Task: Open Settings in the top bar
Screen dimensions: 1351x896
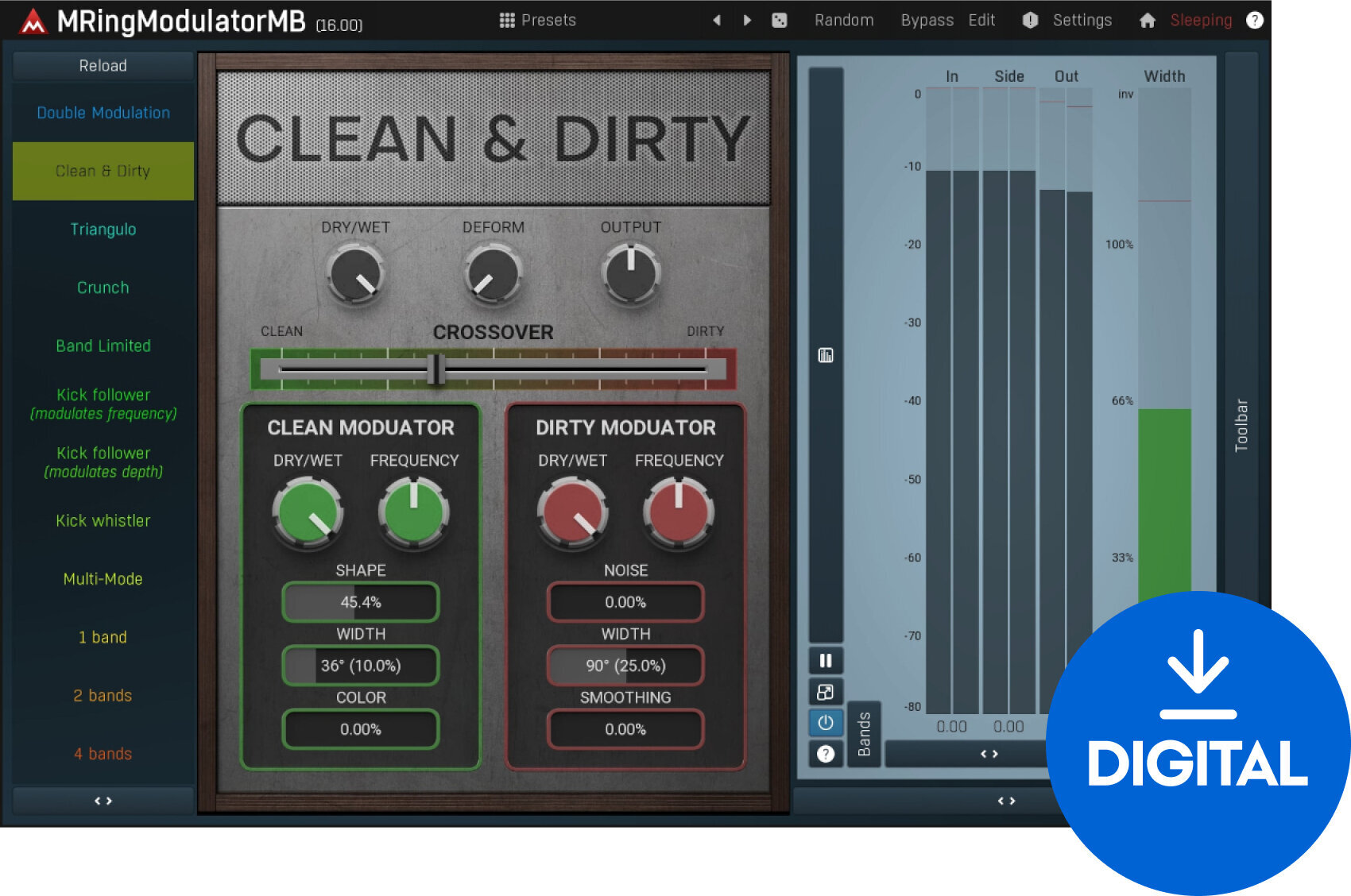Action: tap(1082, 21)
